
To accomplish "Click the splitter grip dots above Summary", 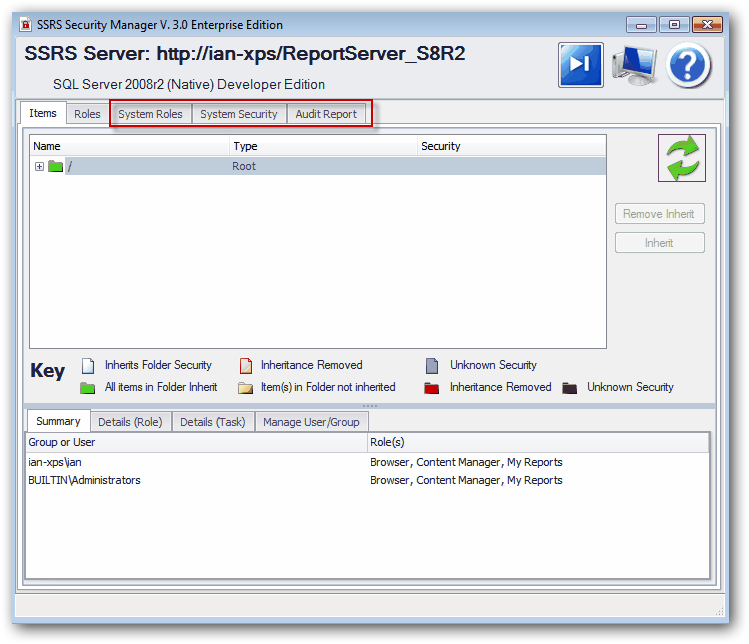I will [370, 406].
